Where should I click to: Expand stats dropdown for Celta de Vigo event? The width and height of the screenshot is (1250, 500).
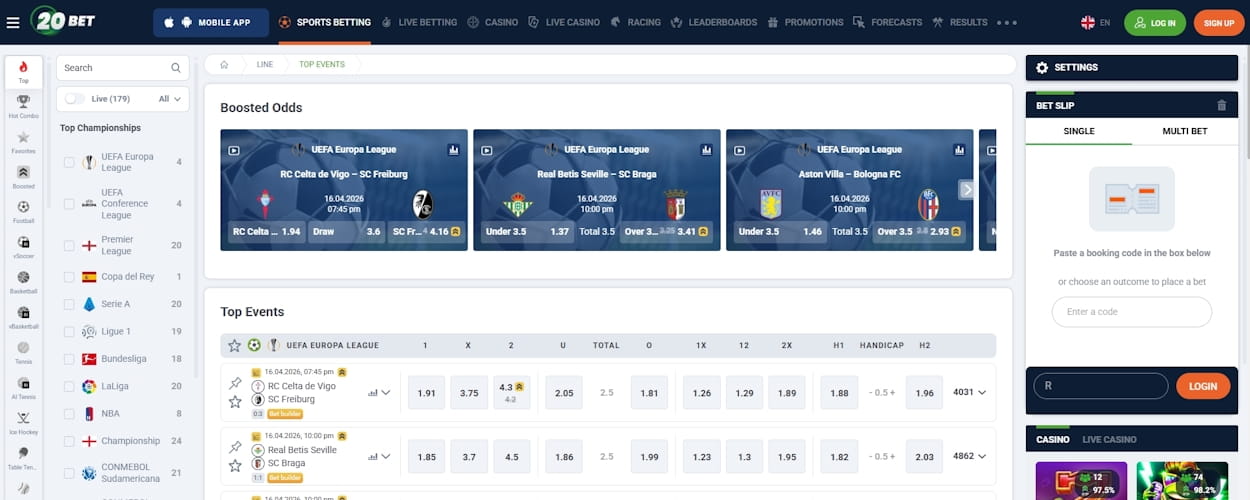point(379,392)
